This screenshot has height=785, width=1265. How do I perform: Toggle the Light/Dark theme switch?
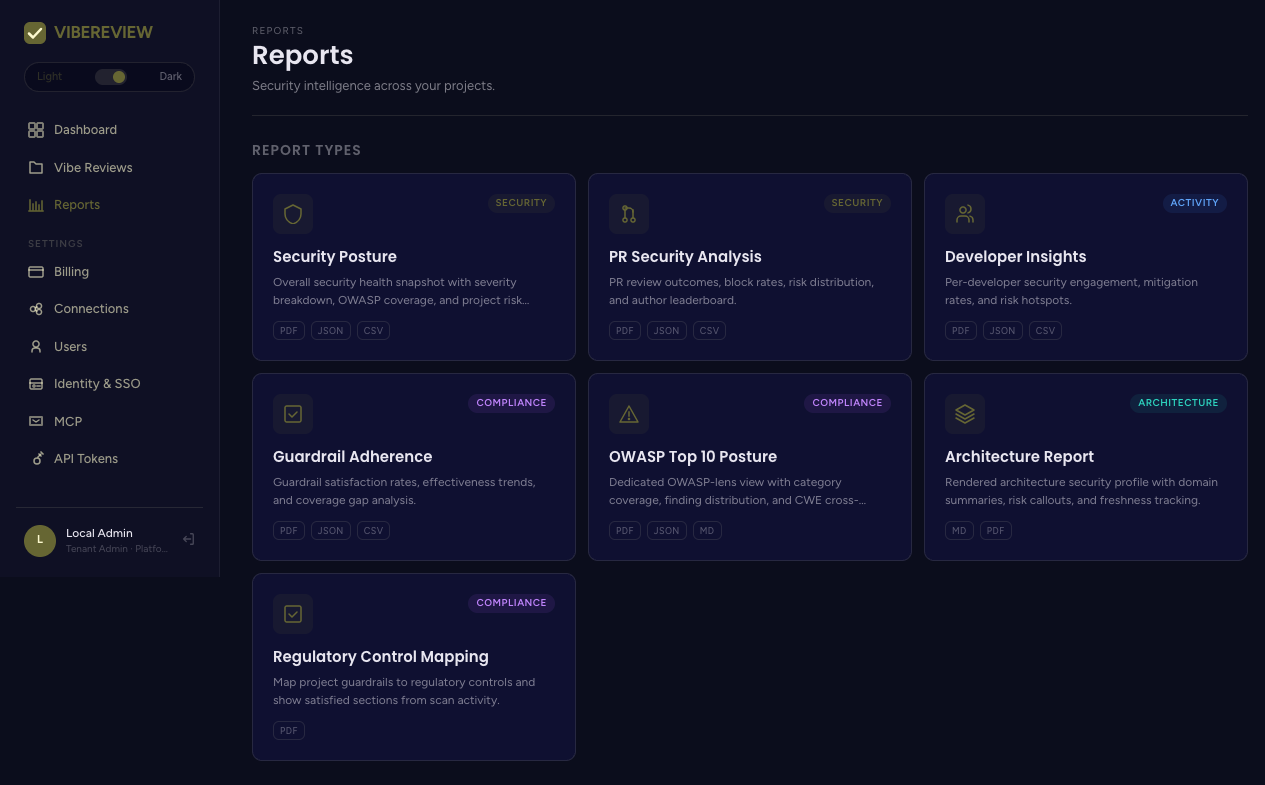(110, 77)
